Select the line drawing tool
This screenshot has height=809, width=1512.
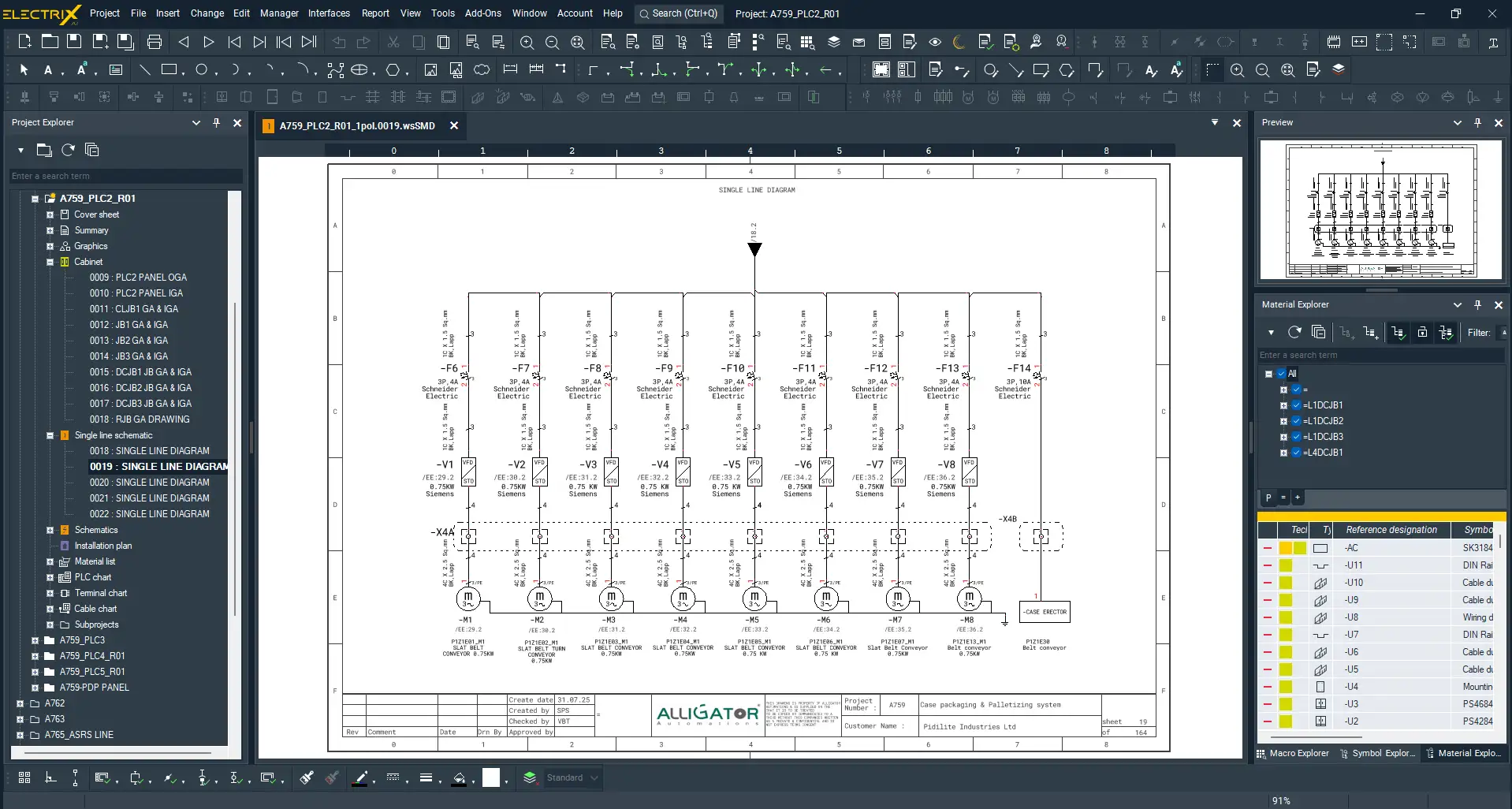tap(144, 70)
